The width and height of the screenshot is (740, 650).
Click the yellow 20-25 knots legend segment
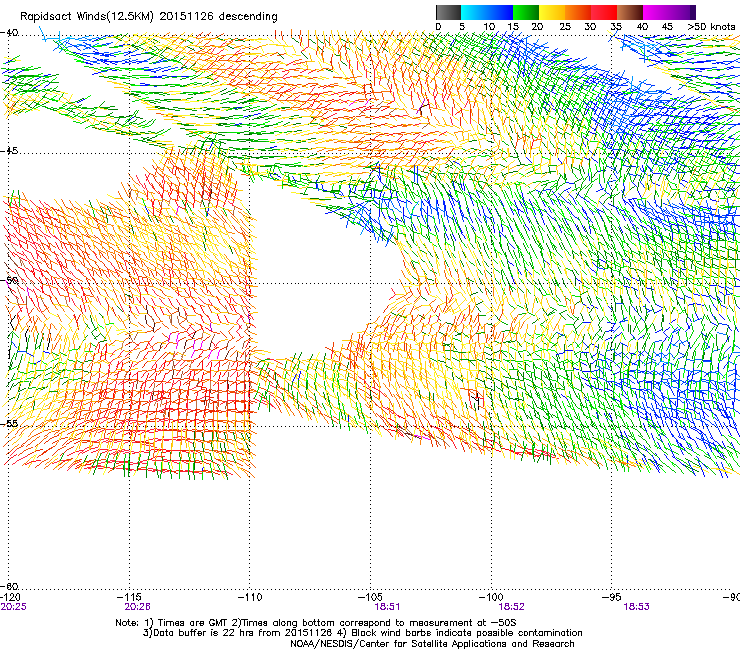coord(552,12)
